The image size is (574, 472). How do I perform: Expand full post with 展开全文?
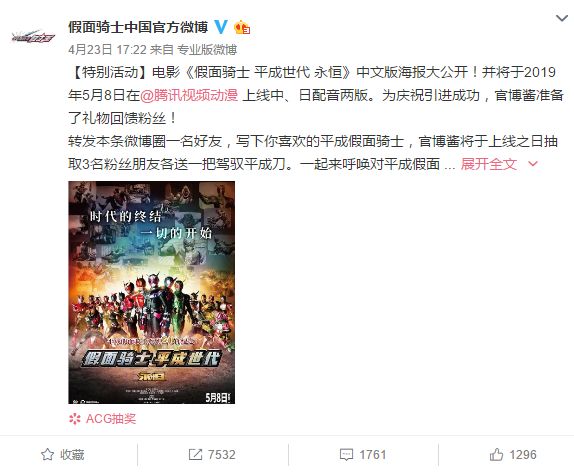[x=489, y=164]
